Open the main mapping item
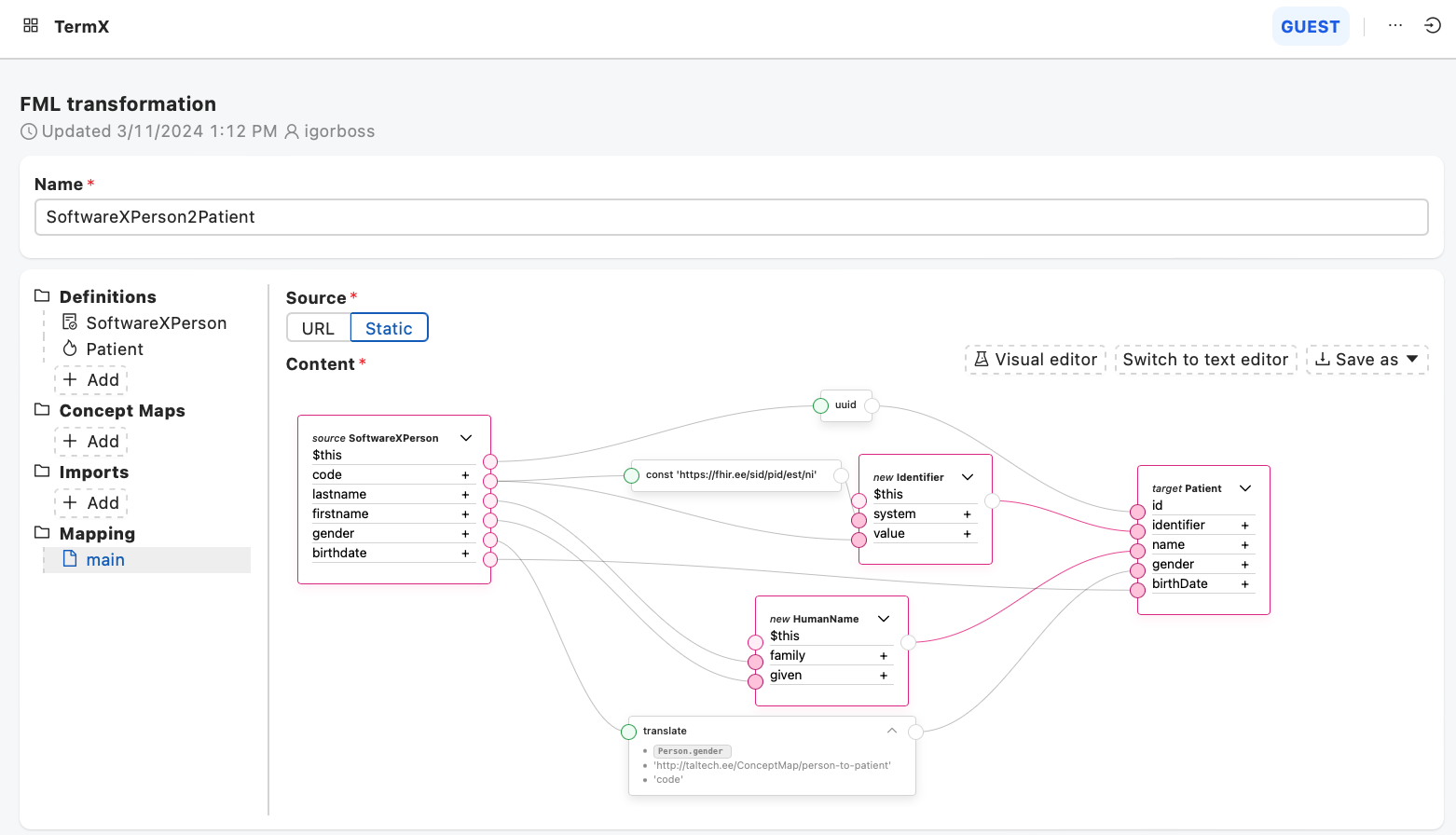1456x835 pixels. point(105,560)
